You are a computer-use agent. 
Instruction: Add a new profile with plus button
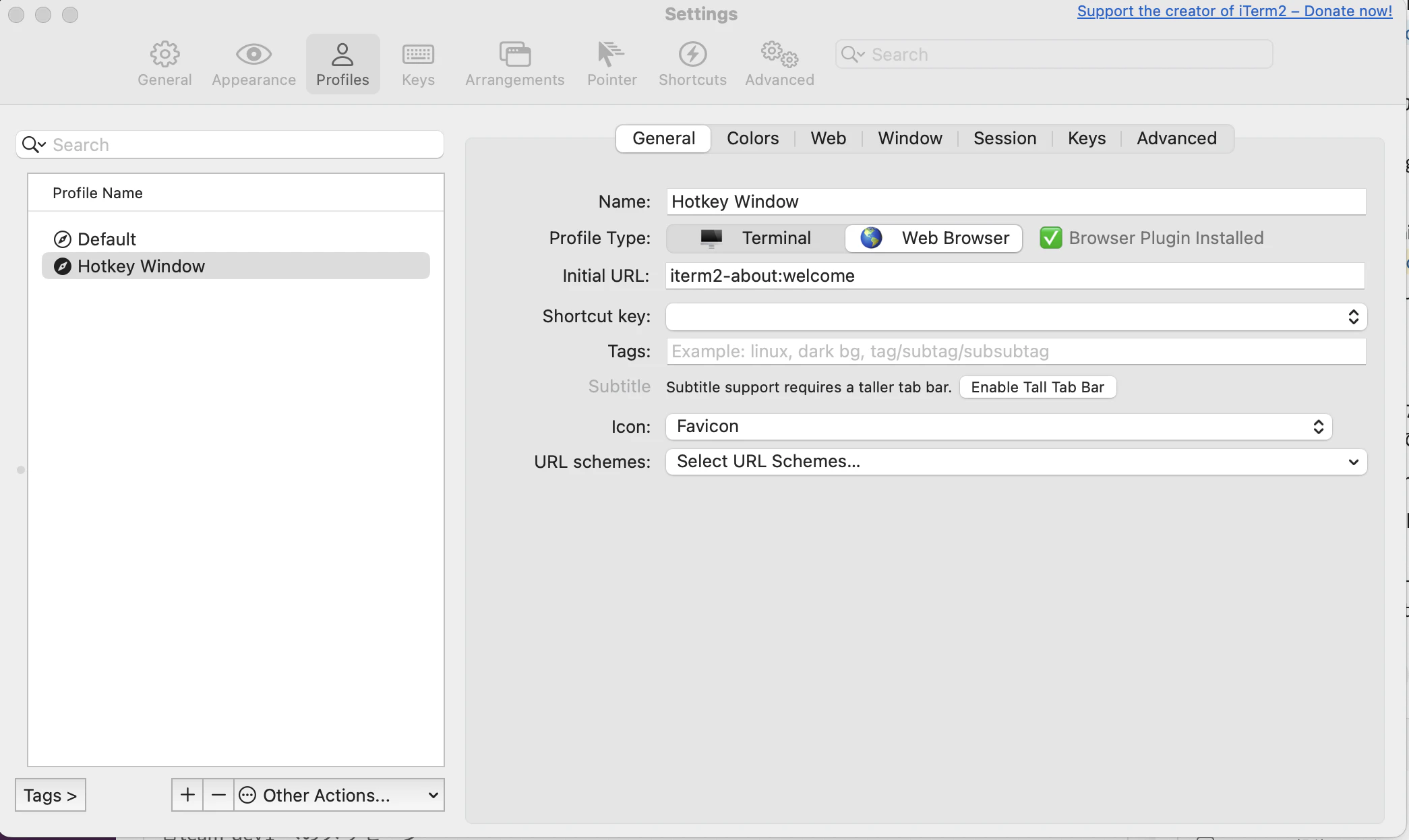point(187,795)
